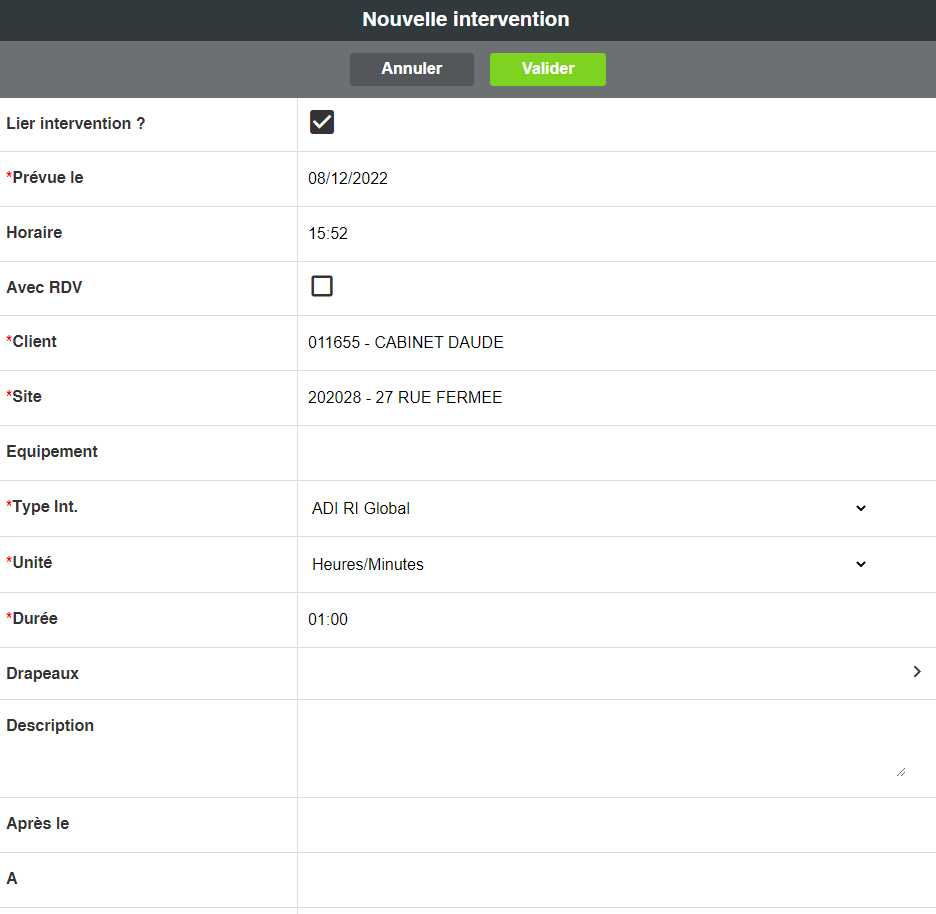This screenshot has width=936, height=914.
Task: Click the empty Equipement field
Action: click(x=600, y=452)
